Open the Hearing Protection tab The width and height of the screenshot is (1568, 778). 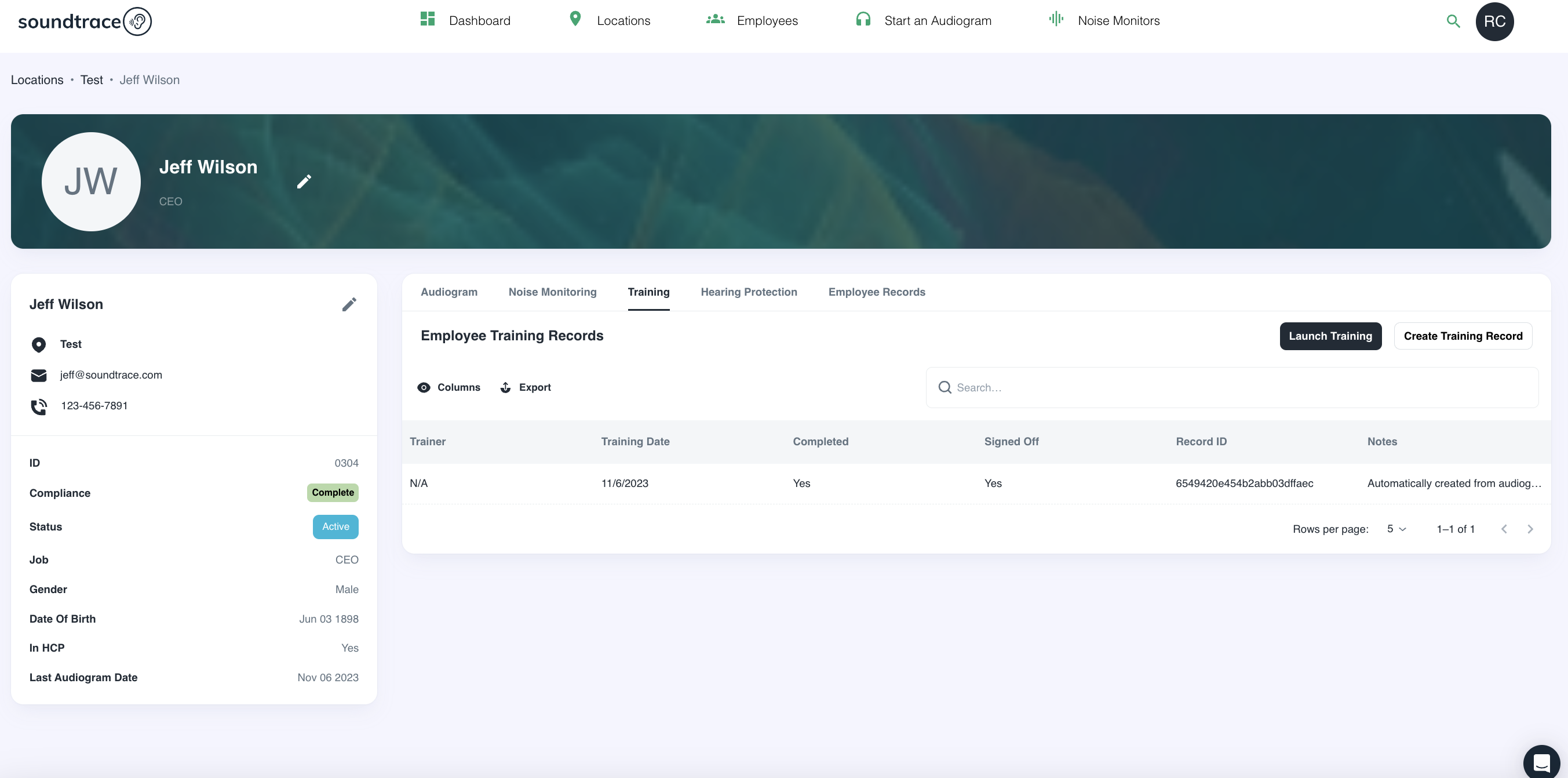pos(749,292)
